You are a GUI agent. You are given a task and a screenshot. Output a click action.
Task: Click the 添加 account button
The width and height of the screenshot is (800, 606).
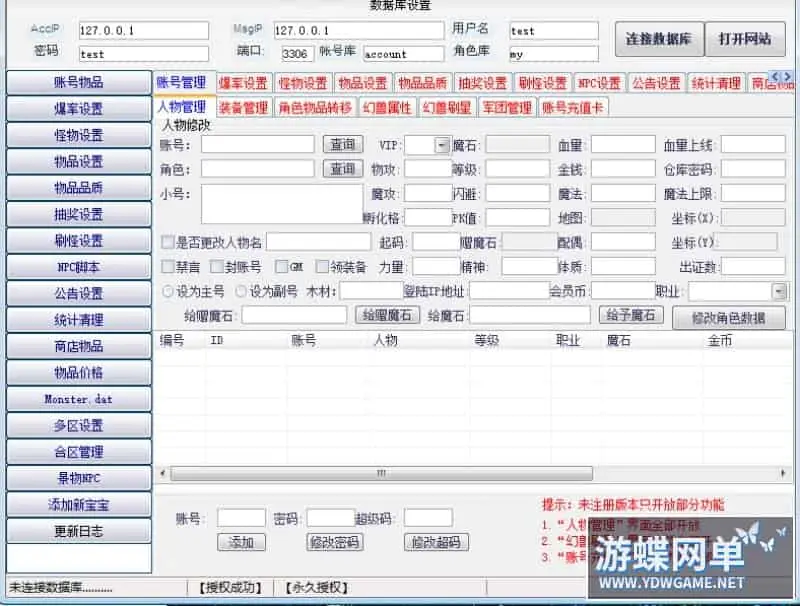(241, 542)
